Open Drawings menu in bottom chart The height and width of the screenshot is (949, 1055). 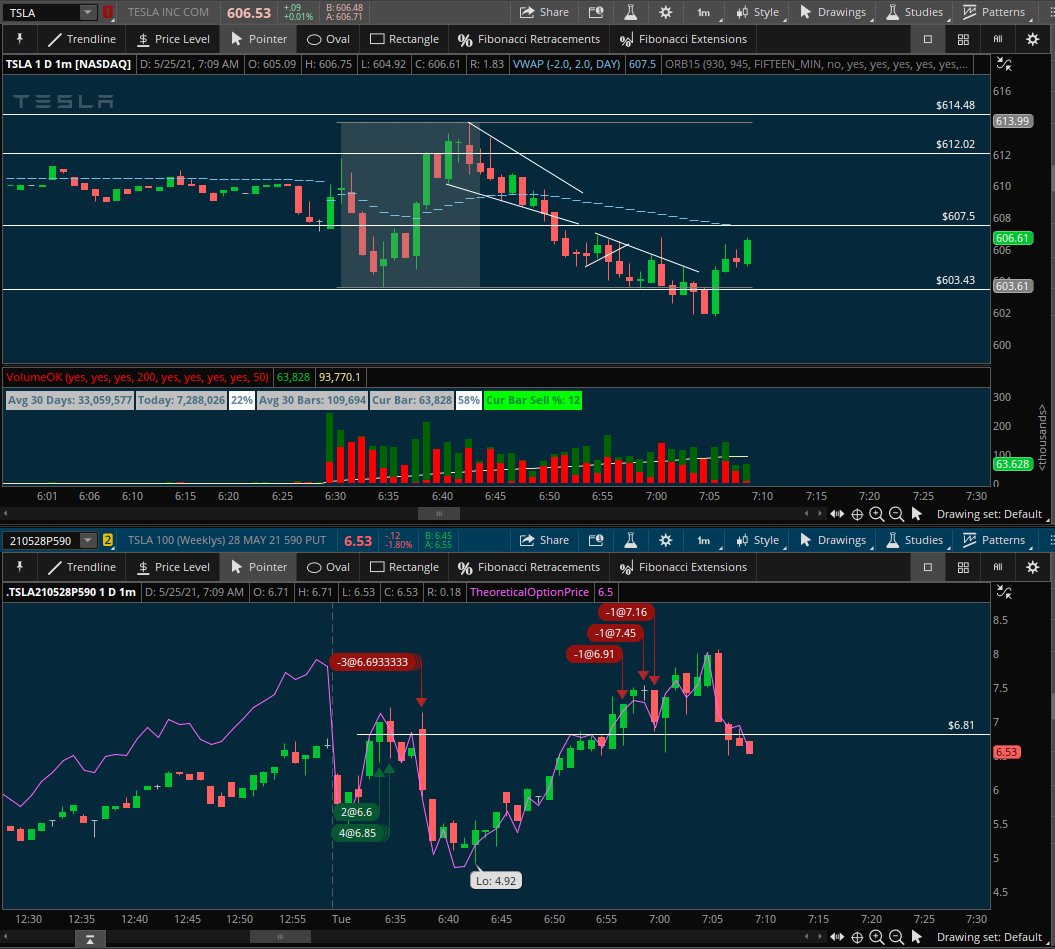click(x=833, y=540)
